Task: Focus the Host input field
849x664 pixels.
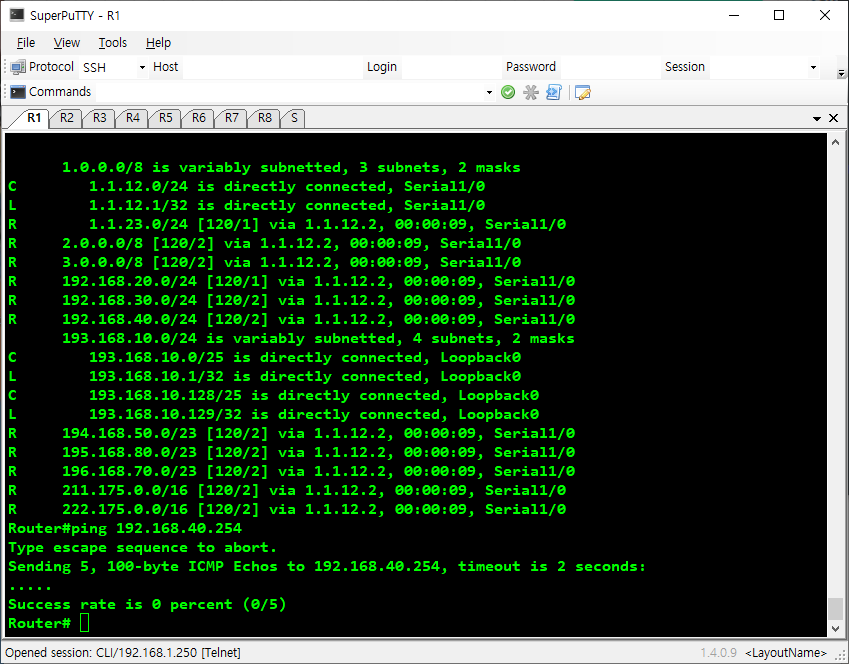Action: (272, 67)
